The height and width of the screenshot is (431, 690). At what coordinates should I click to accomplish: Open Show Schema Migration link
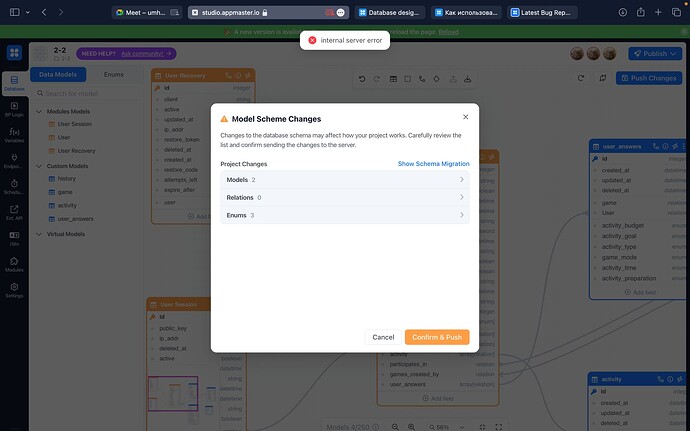(433, 164)
